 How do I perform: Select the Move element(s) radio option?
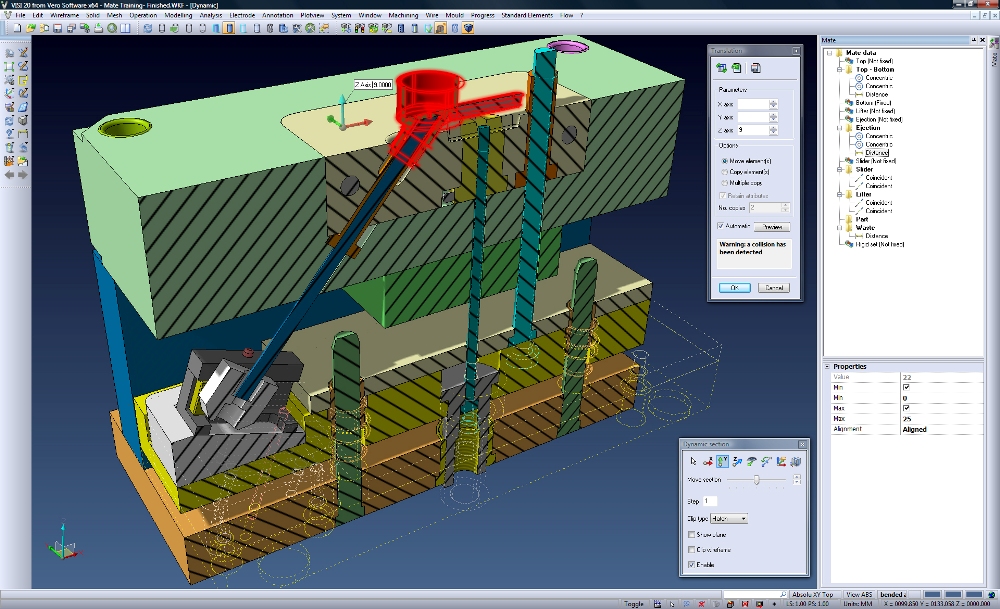[725, 161]
